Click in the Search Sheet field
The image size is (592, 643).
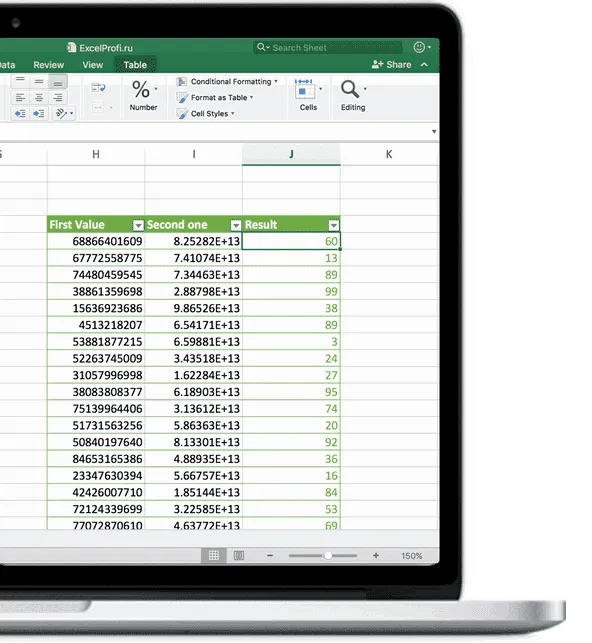click(328, 48)
